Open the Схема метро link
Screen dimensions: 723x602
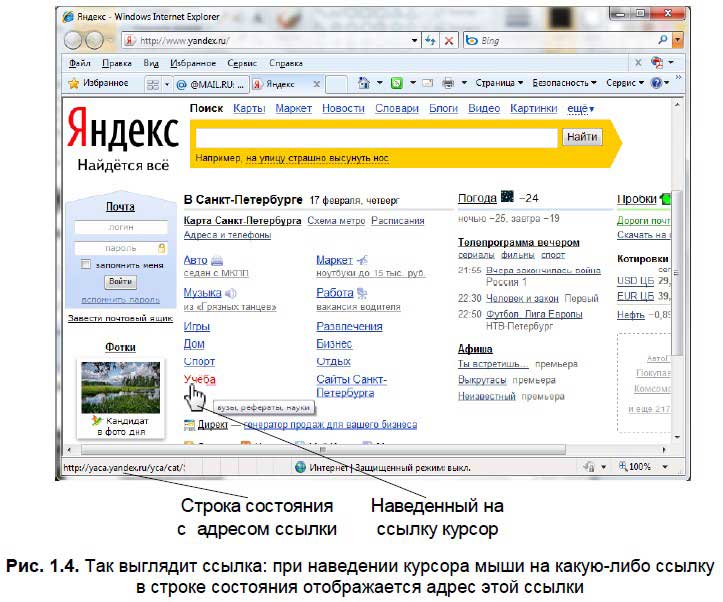336,221
